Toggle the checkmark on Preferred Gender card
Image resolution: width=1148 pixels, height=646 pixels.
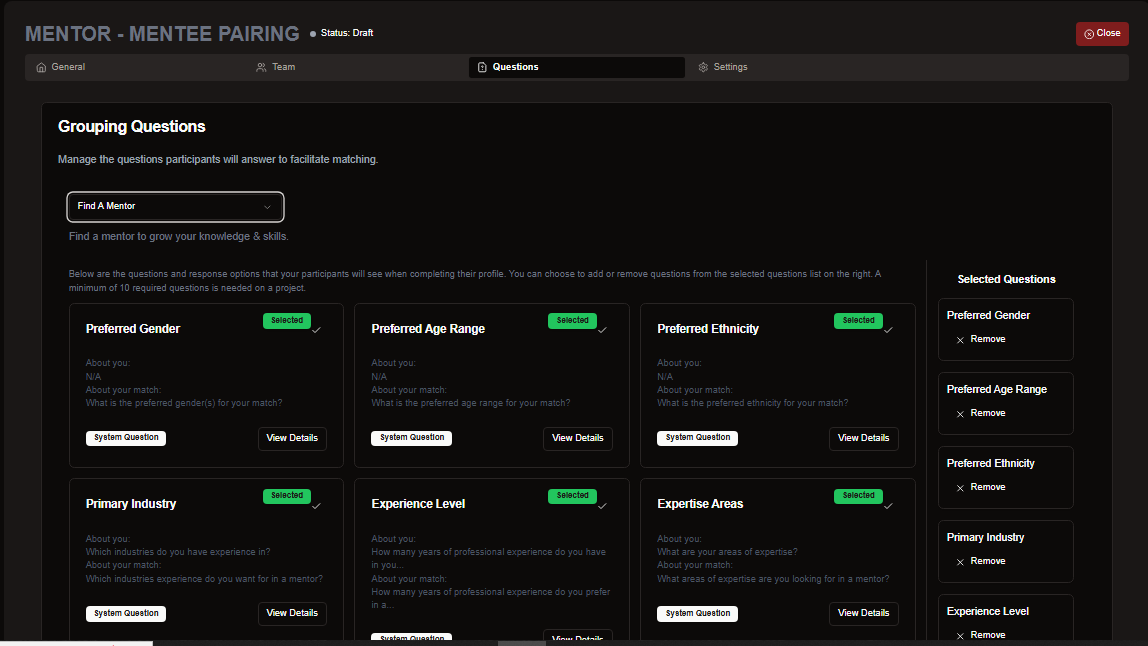[x=316, y=330]
